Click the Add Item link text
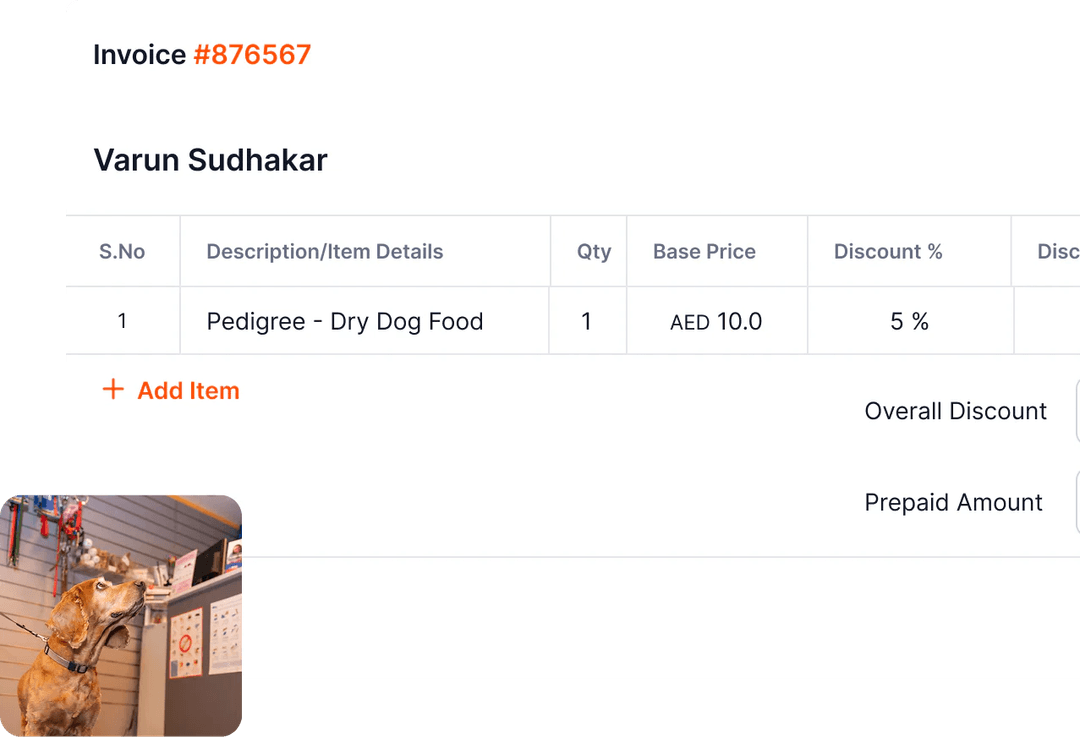1080x737 pixels. [x=188, y=391]
